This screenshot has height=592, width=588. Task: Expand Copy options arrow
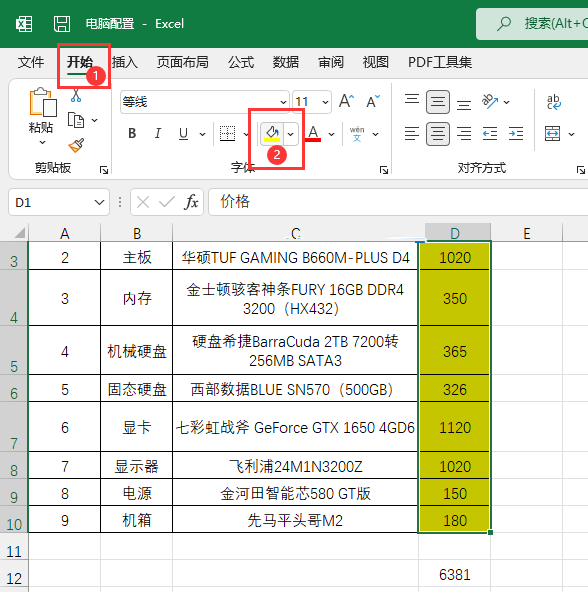94,120
